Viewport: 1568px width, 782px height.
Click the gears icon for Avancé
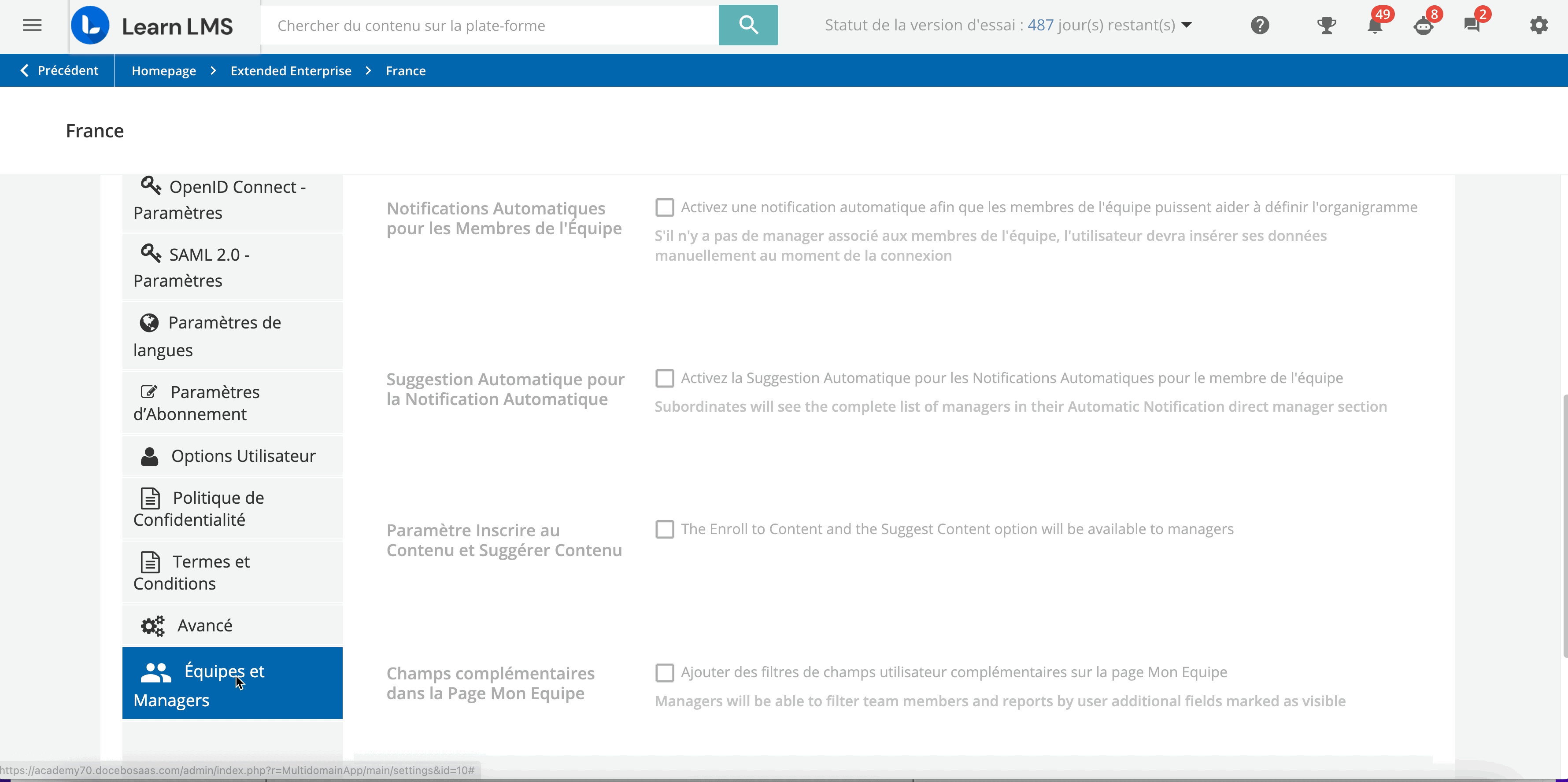[153, 626]
